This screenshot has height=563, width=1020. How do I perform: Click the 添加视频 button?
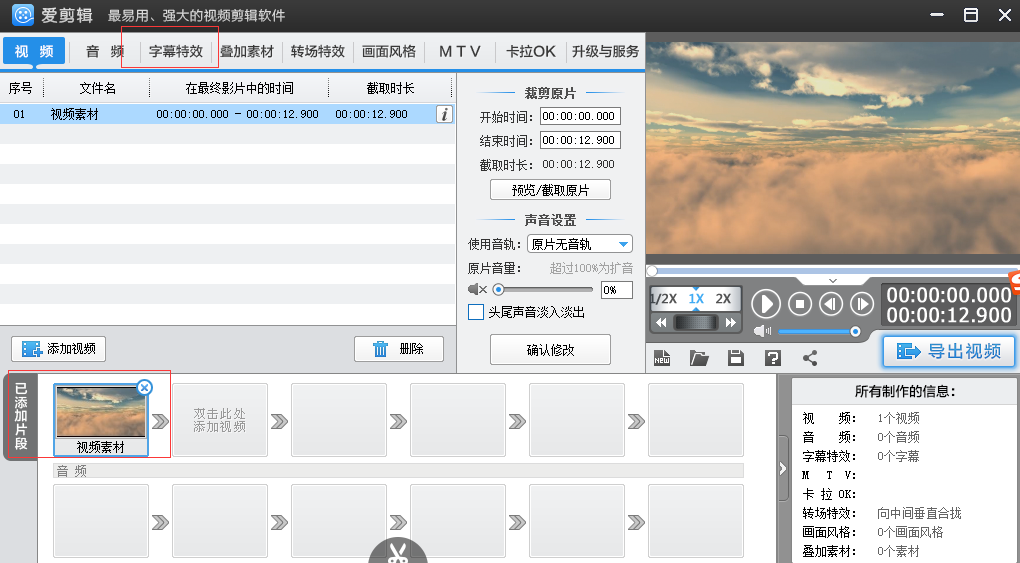click(59, 349)
